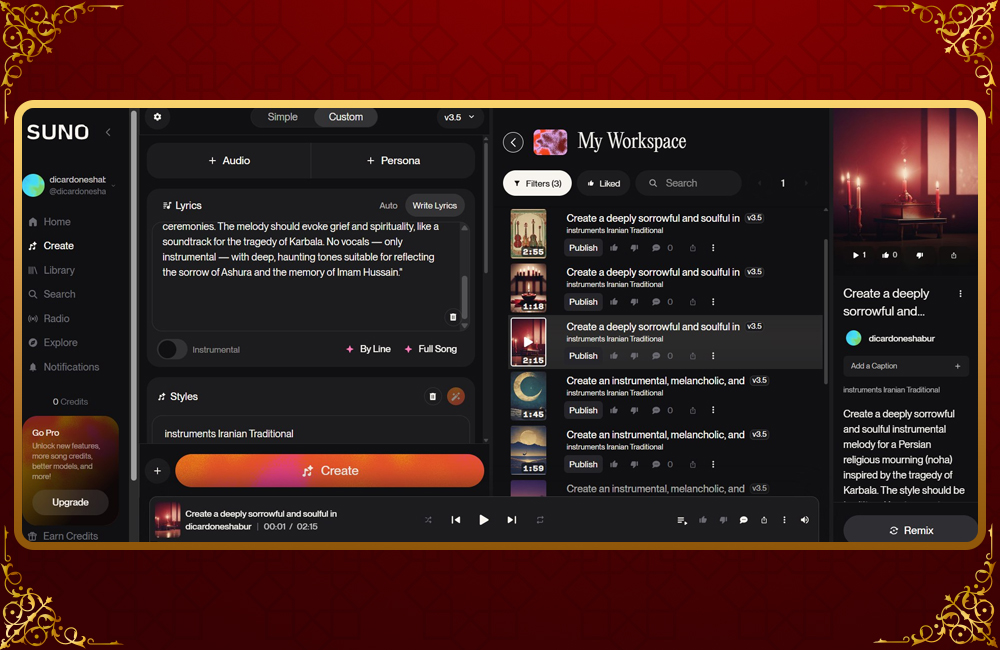Click the shuffle icon in player bar

428,520
